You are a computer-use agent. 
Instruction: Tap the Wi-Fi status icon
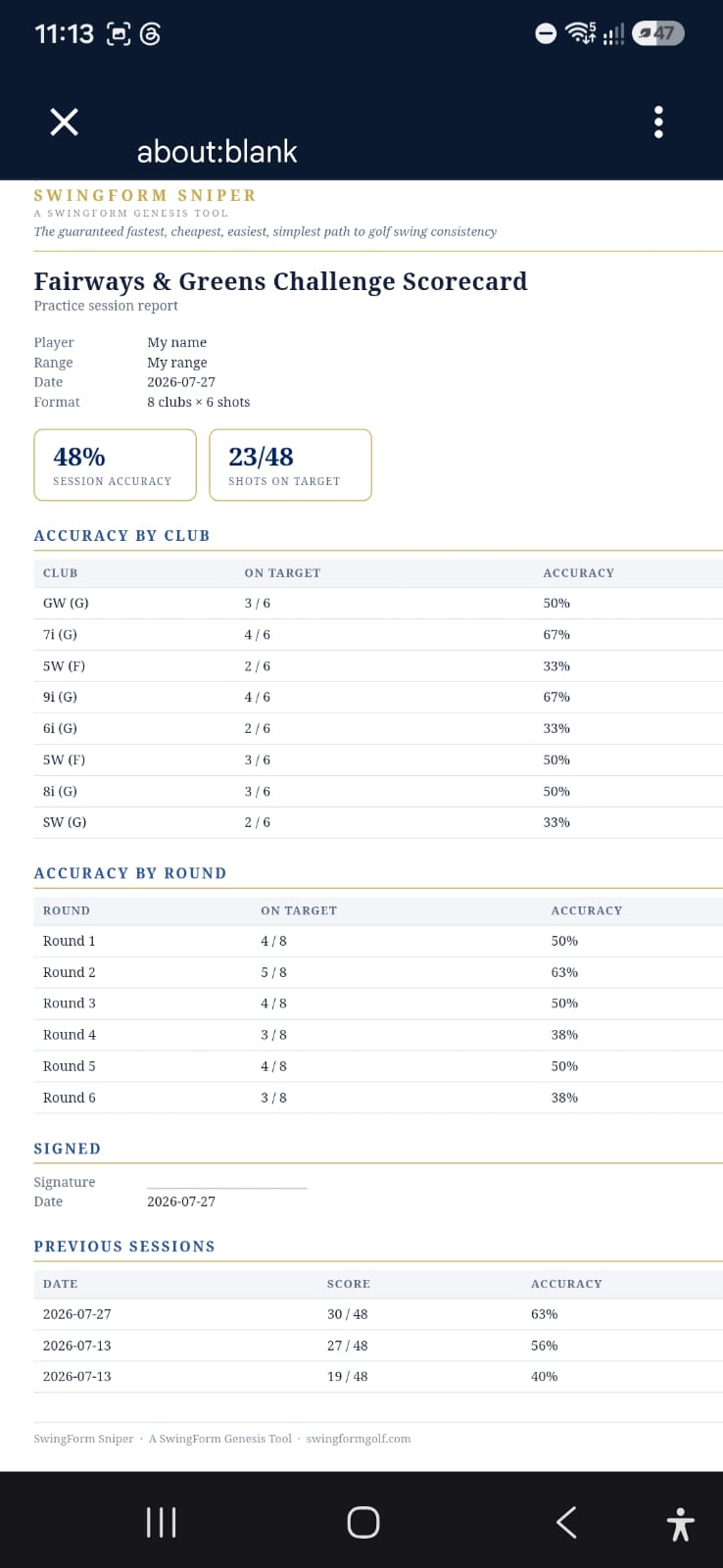(580, 33)
